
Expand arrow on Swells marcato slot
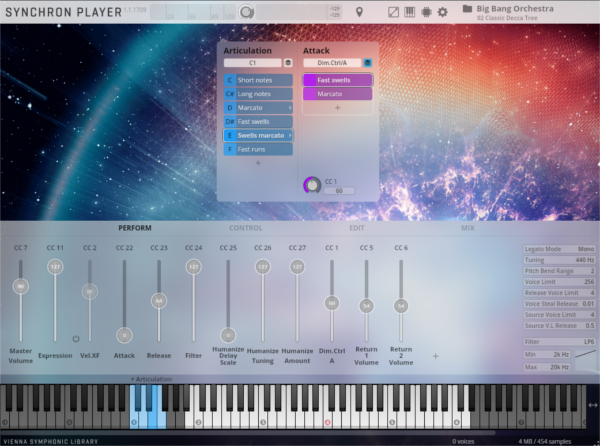click(290, 135)
